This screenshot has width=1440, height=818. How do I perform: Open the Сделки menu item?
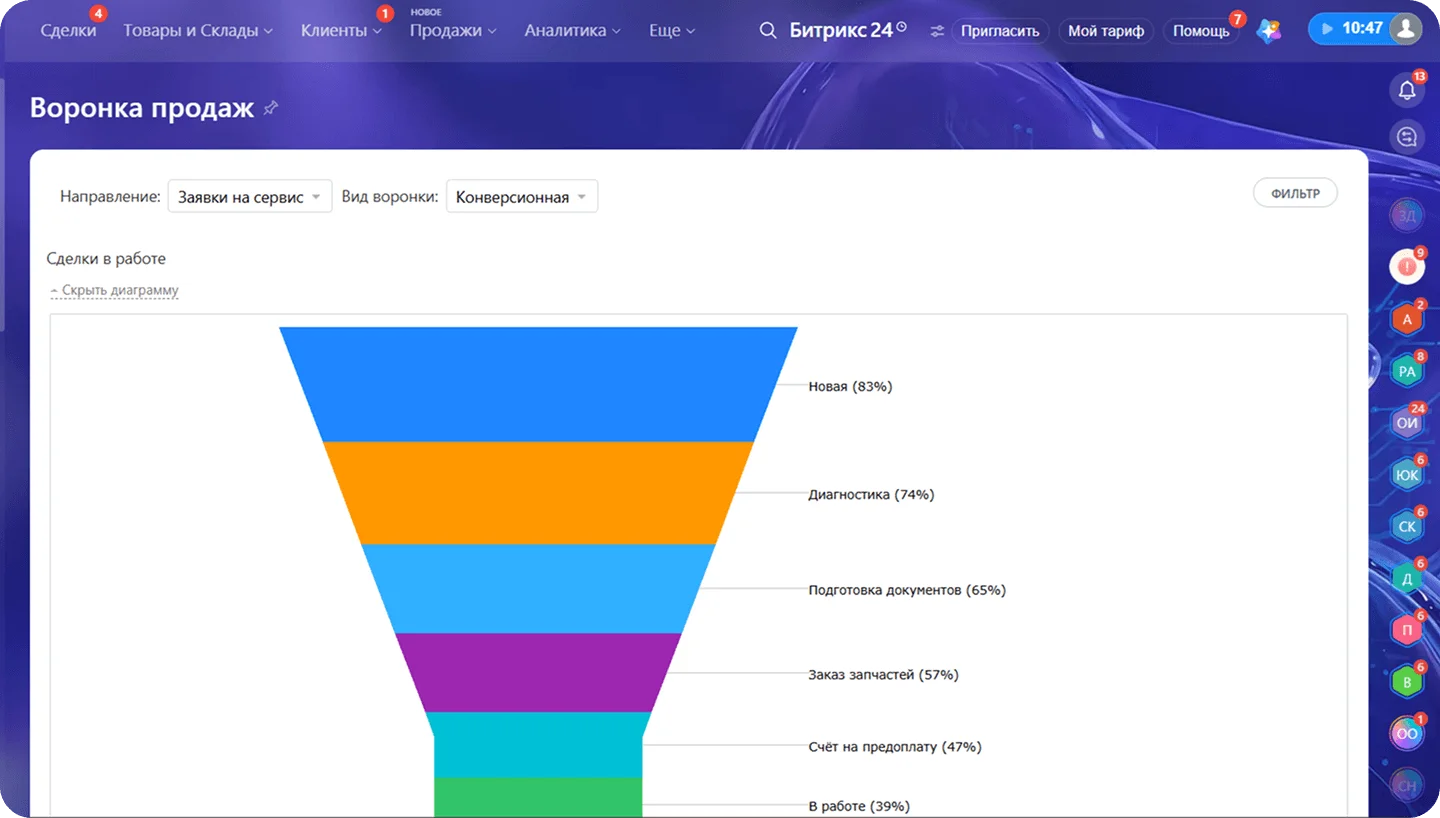coord(68,31)
